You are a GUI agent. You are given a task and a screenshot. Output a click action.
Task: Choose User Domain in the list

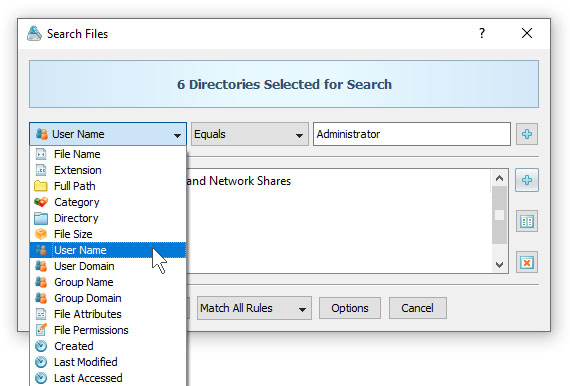108,266
